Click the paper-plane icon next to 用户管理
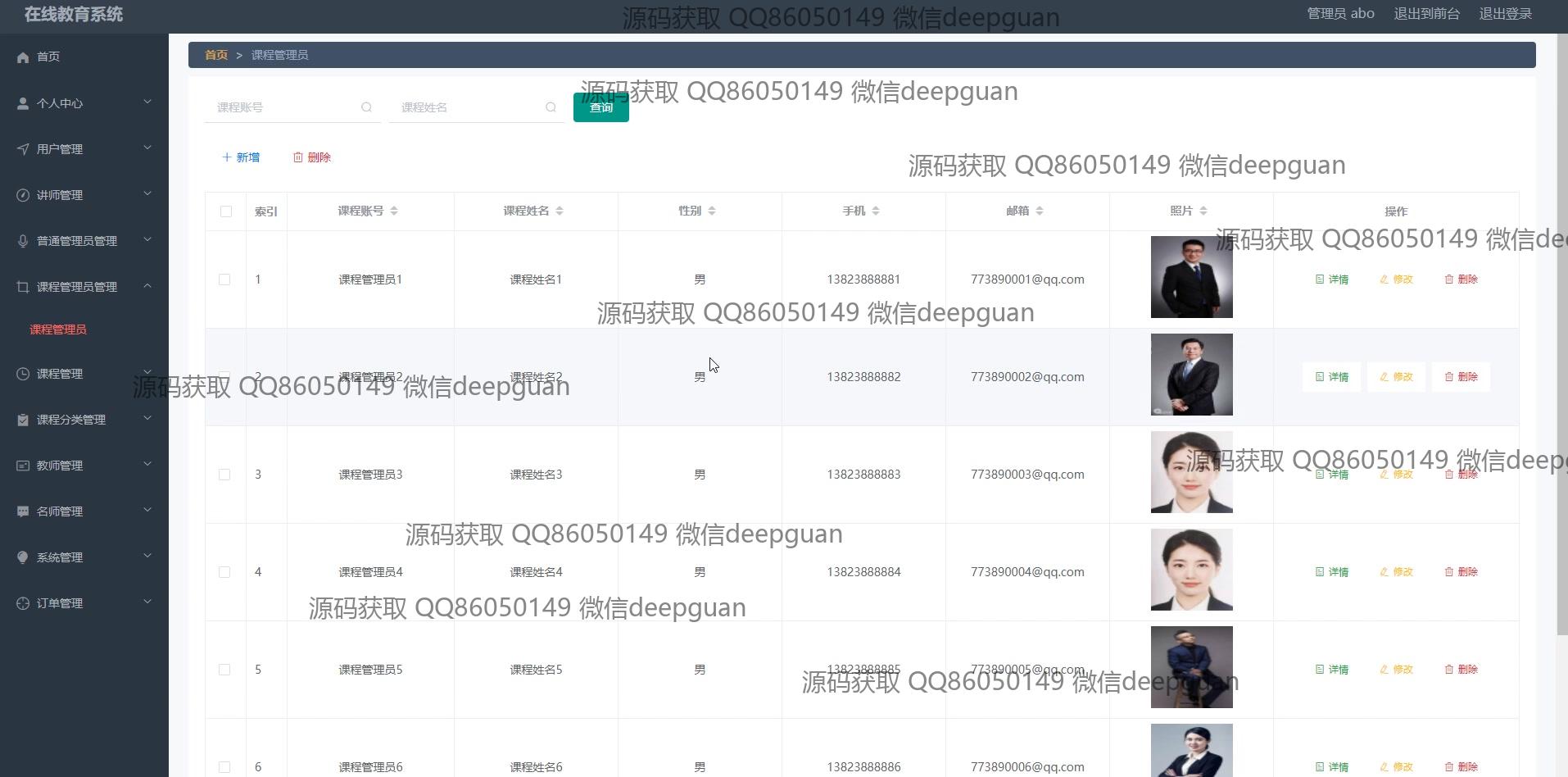Screen dimensions: 1568x777 pyautogui.click(x=23, y=149)
